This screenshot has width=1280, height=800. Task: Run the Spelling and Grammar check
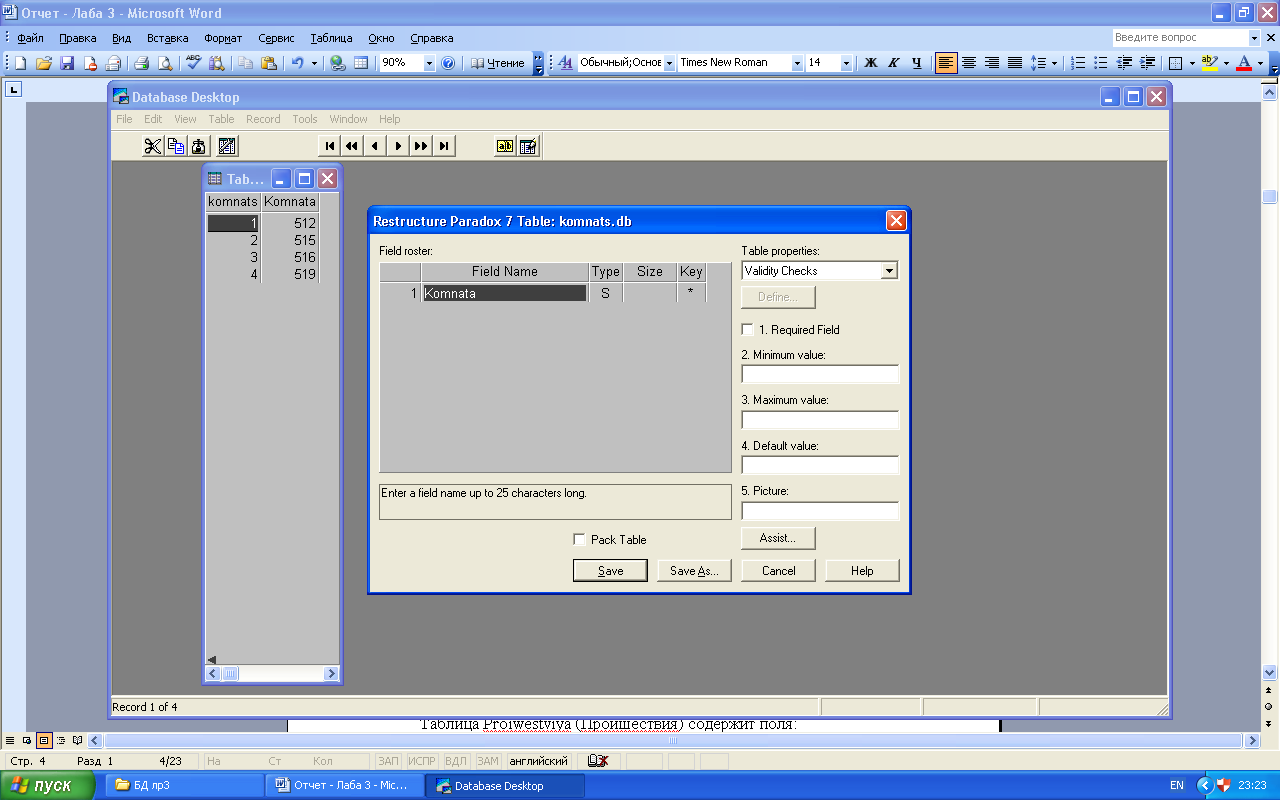click(194, 63)
